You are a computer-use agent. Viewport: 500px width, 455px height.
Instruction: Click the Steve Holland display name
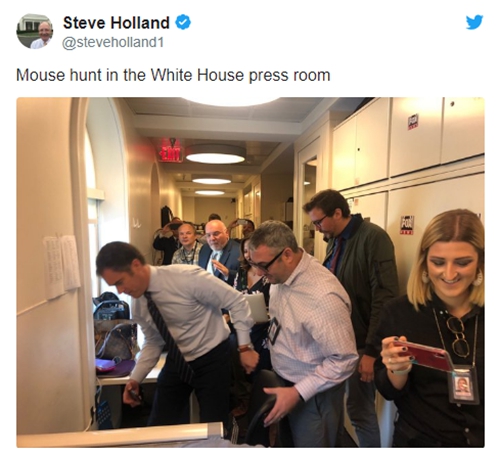point(116,23)
